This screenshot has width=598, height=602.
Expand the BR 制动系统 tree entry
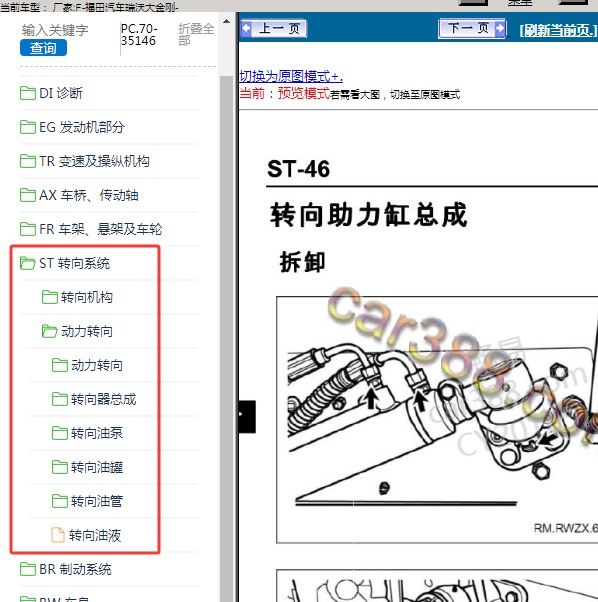75,569
